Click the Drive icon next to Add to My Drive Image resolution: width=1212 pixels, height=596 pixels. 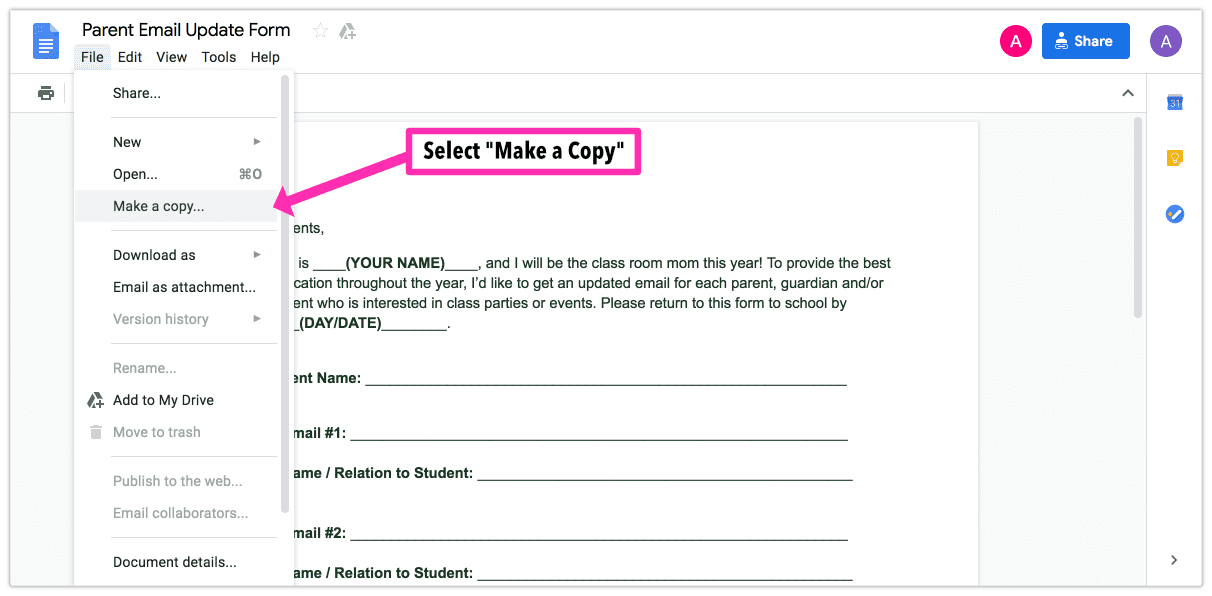tap(95, 400)
